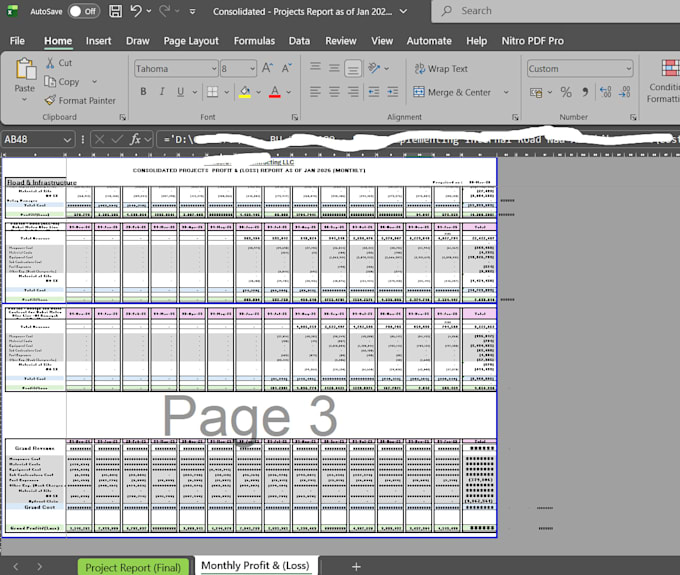Image resolution: width=680 pixels, height=575 pixels.
Task: Toggle Wrap Text
Action: (441, 69)
